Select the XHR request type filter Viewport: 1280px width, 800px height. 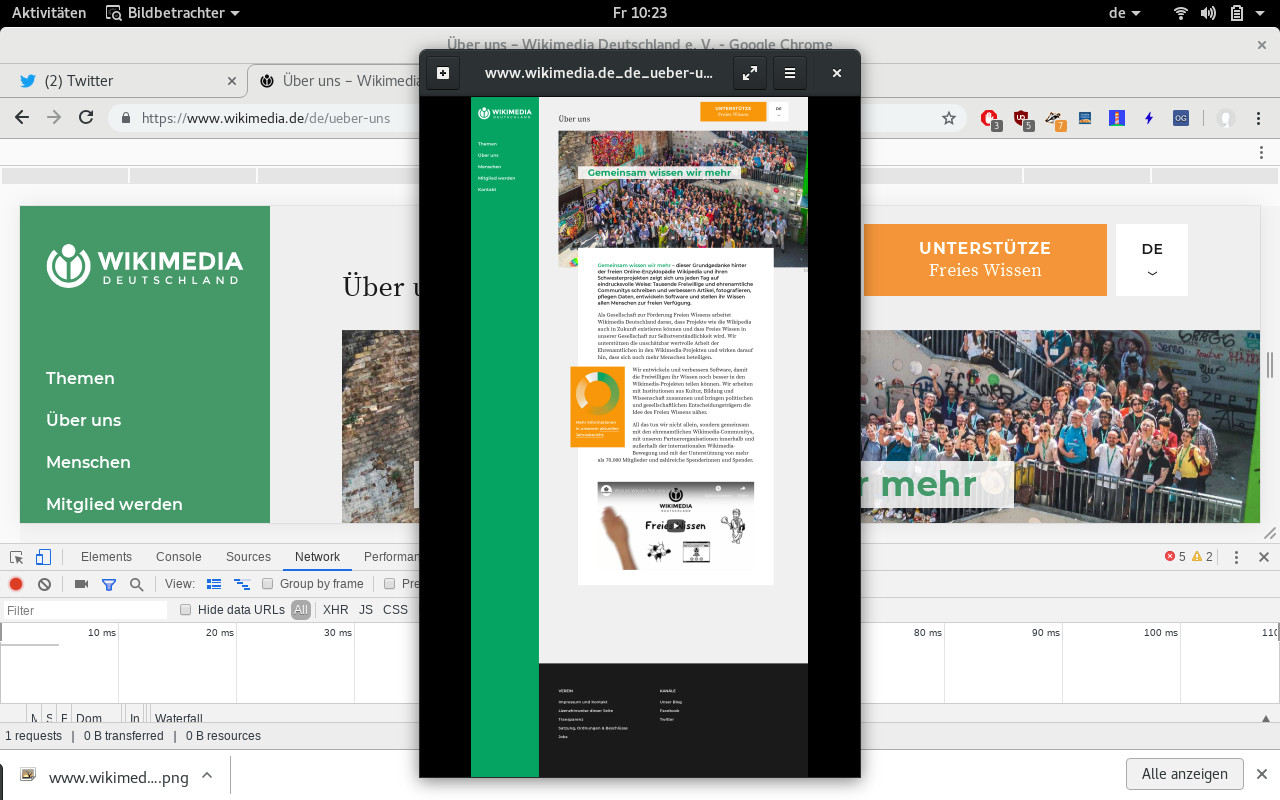[x=335, y=610]
